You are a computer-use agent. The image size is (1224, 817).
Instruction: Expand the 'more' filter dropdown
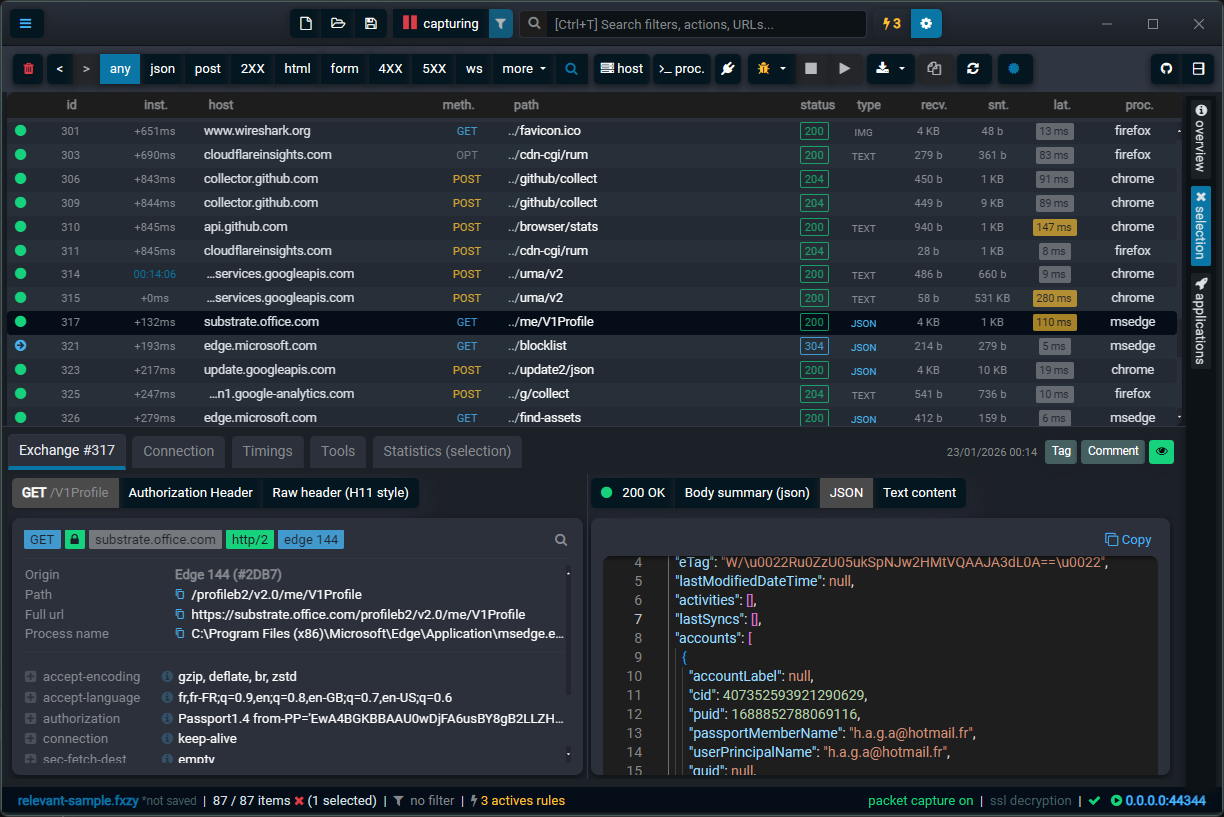tap(522, 69)
